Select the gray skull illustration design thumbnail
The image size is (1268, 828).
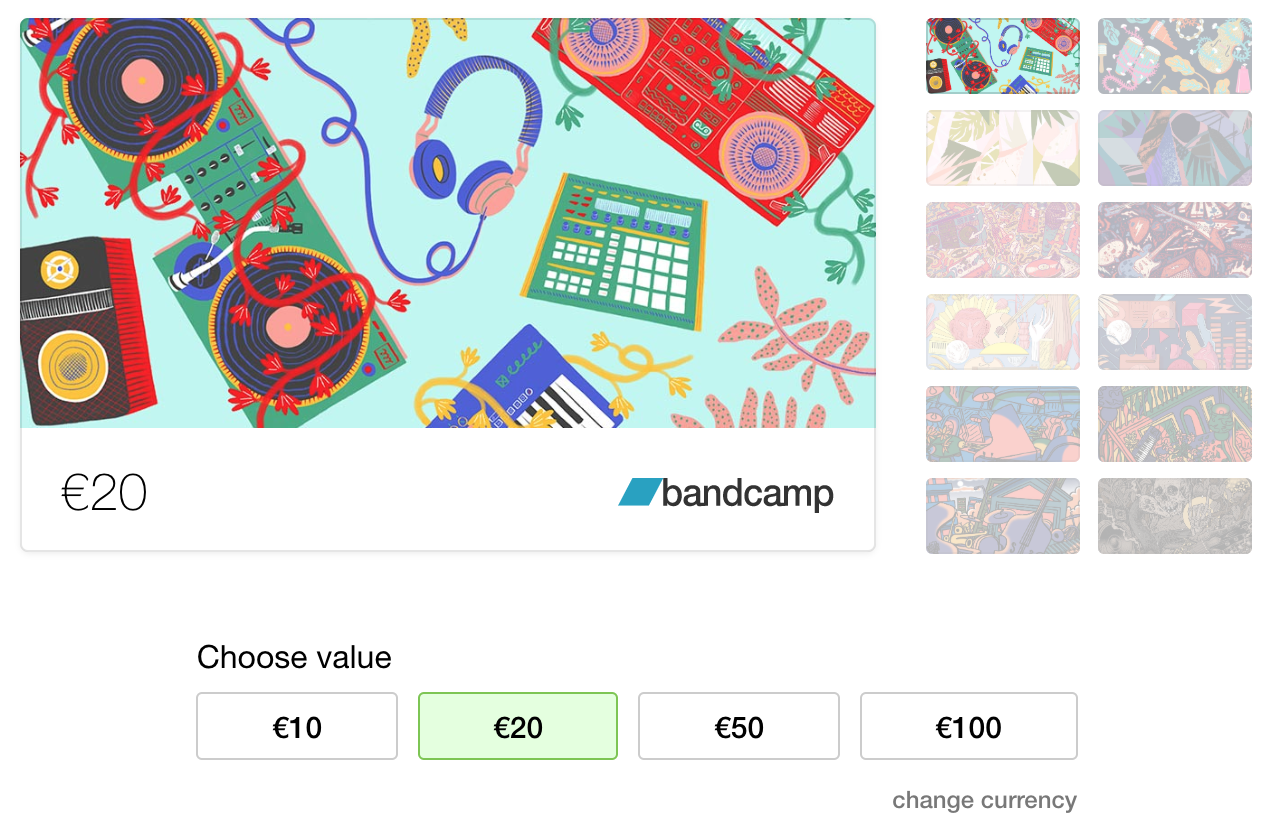click(1175, 516)
